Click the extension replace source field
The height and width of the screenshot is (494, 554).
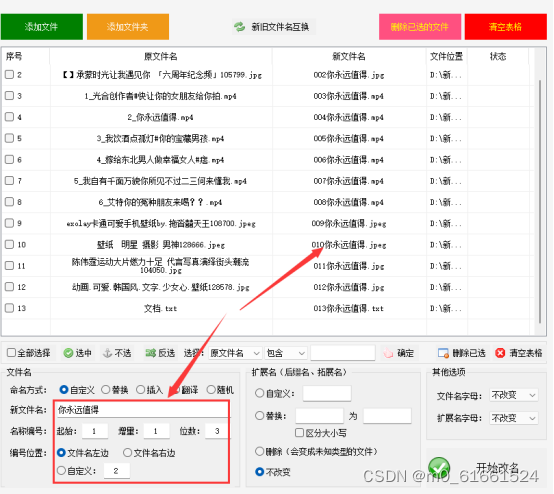[x=319, y=416]
